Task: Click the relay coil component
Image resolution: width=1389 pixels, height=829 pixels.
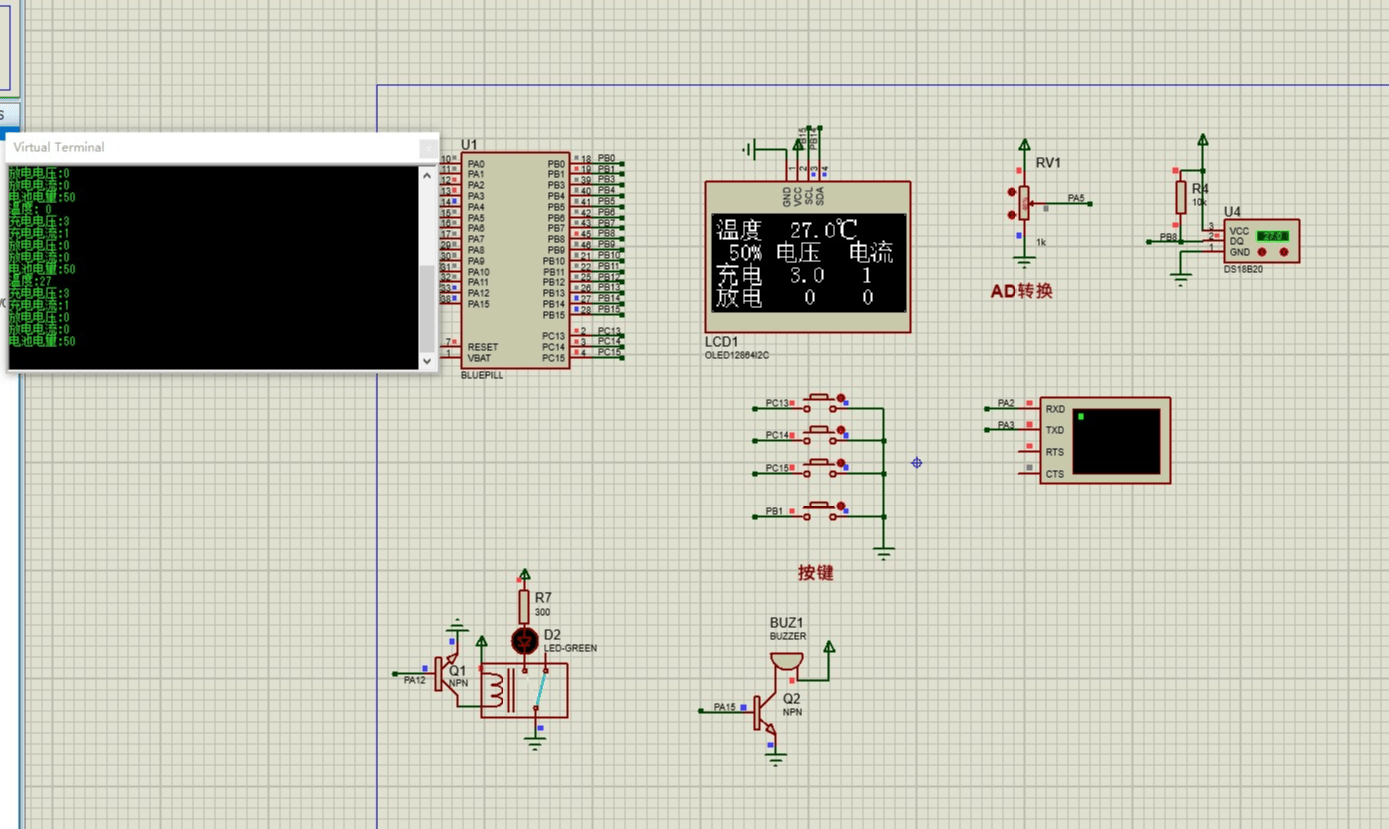Action: (497, 690)
